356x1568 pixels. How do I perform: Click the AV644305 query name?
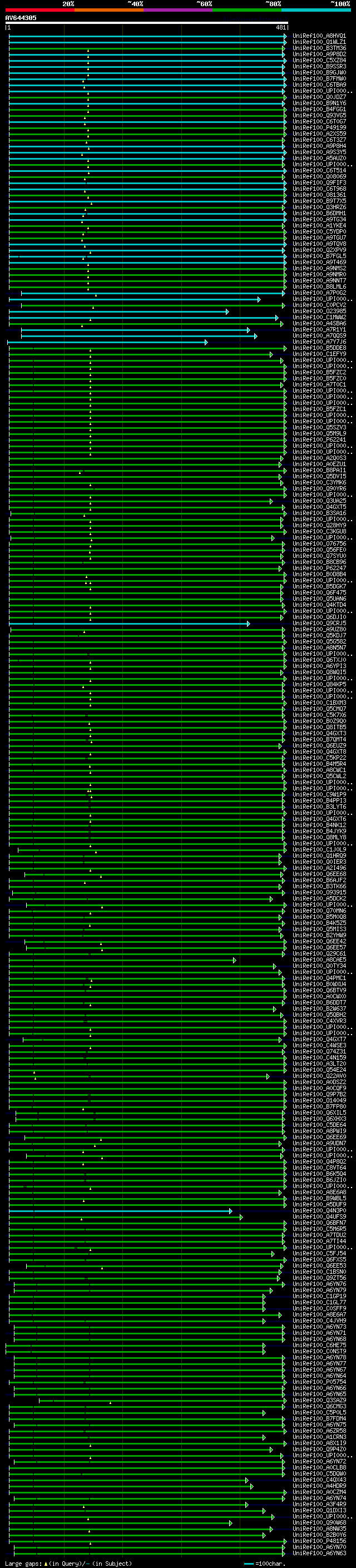pos(21,18)
